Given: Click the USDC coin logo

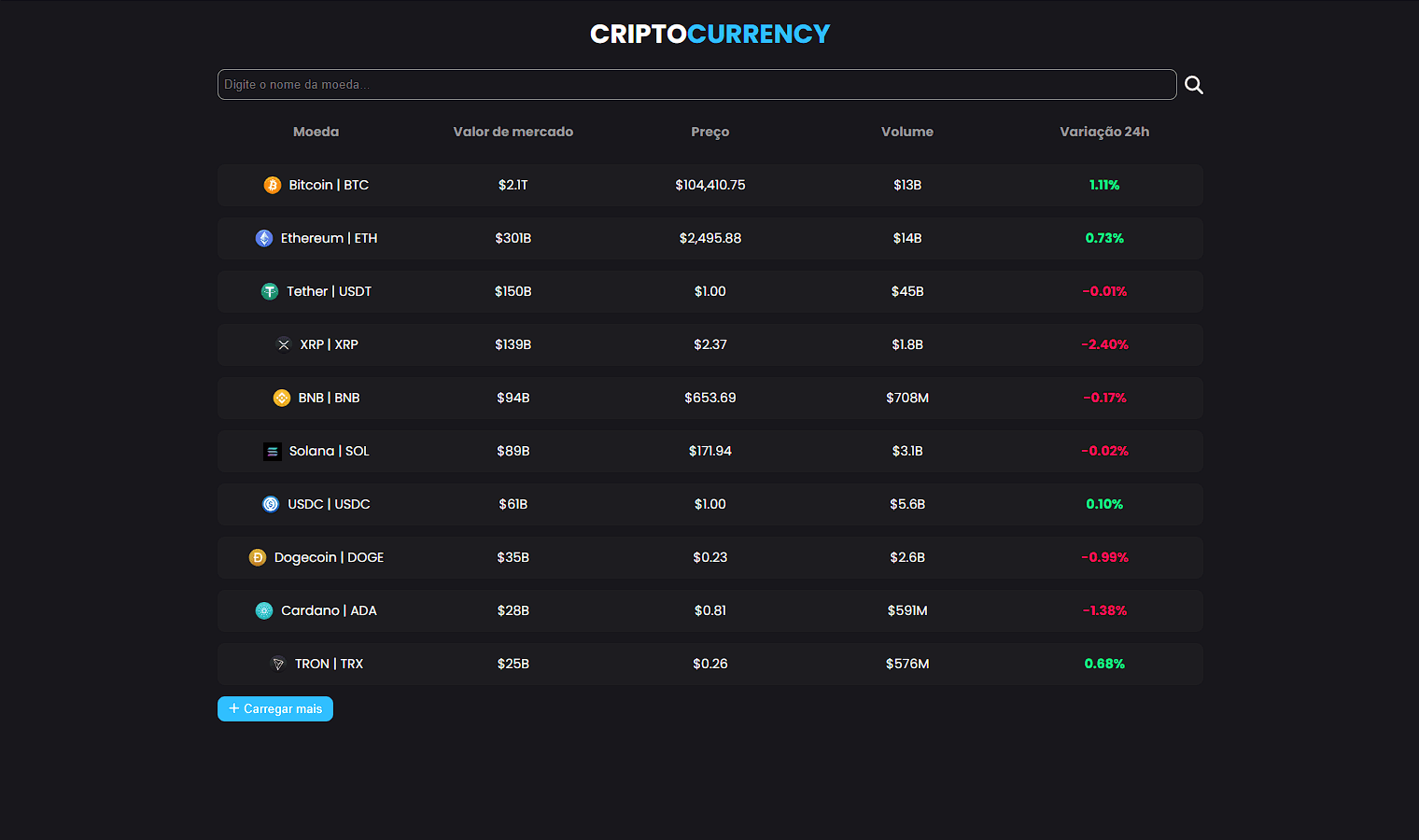Looking at the screenshot, I should point(271,504).
